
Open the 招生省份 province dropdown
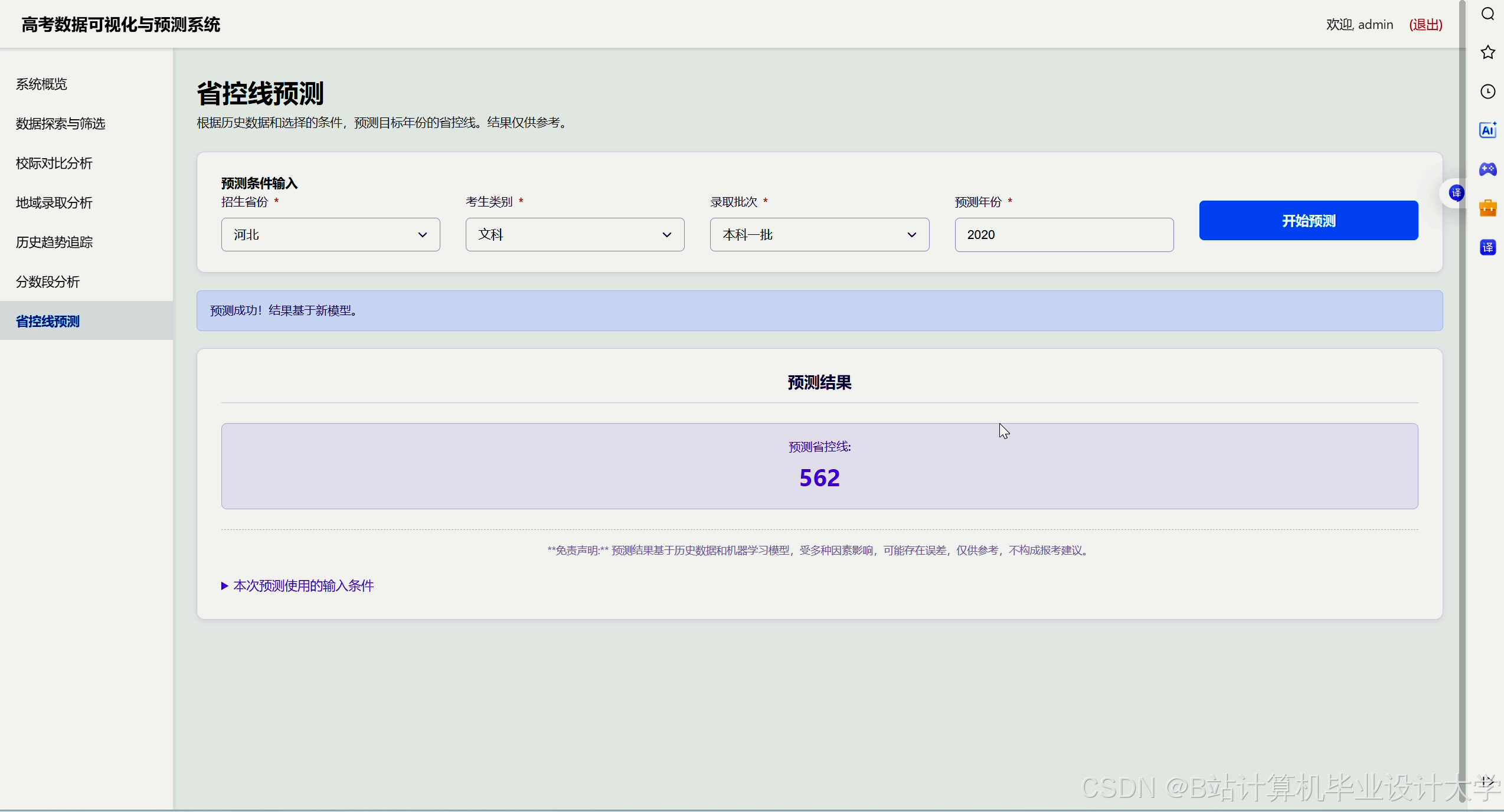pos(330,234)
